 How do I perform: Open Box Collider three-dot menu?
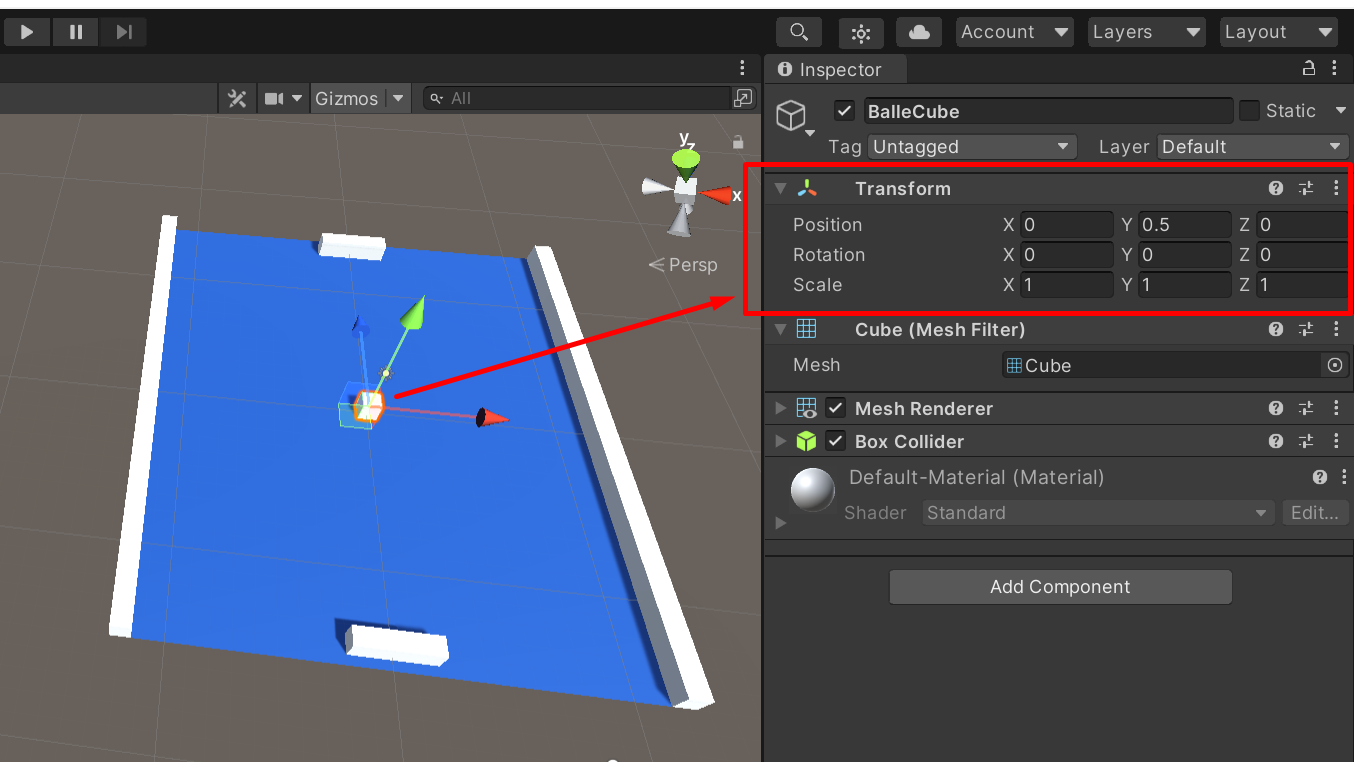(1336, 441)
